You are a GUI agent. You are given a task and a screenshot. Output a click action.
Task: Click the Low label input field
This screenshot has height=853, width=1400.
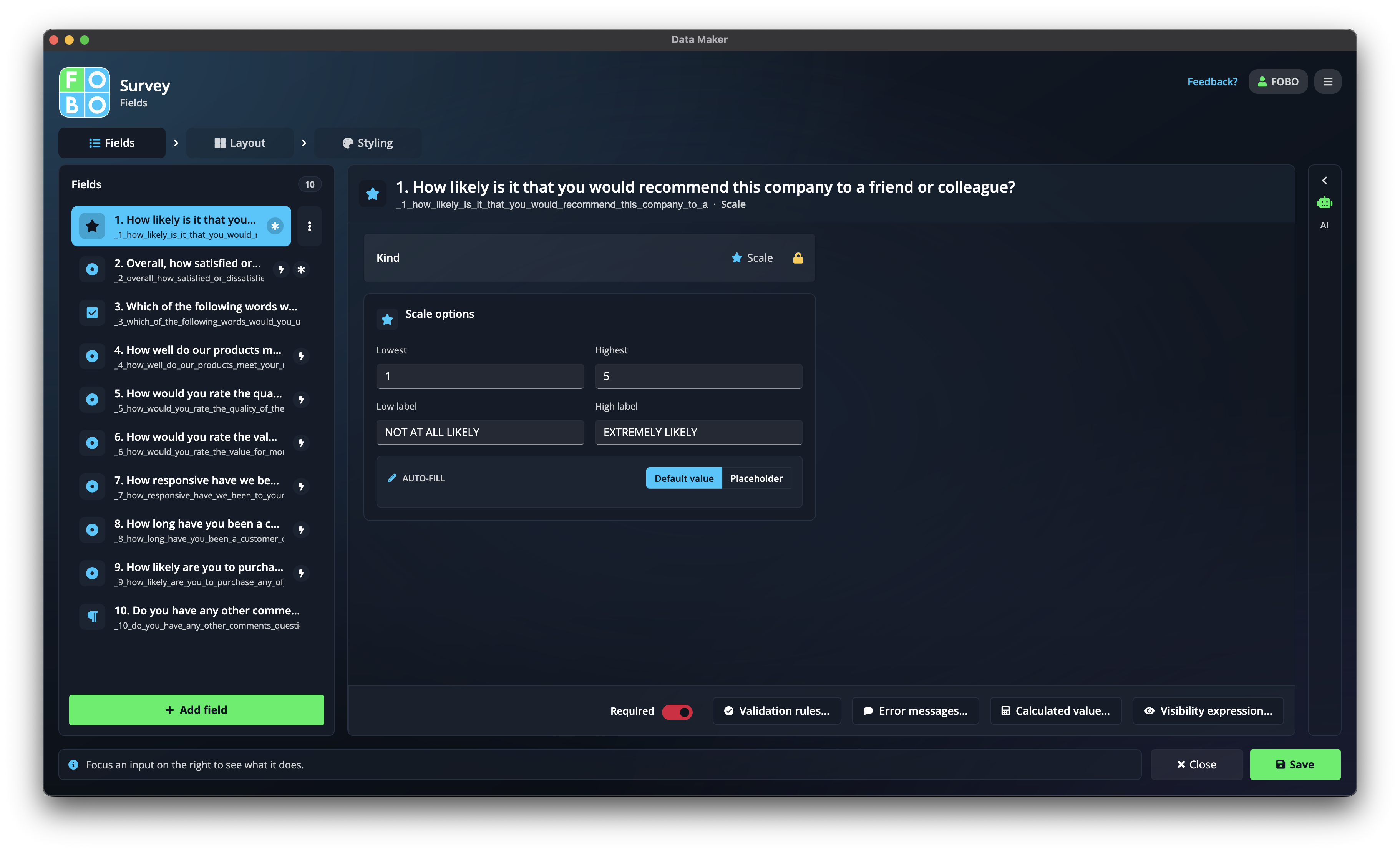pyautogui.click(x=480, y=433)
